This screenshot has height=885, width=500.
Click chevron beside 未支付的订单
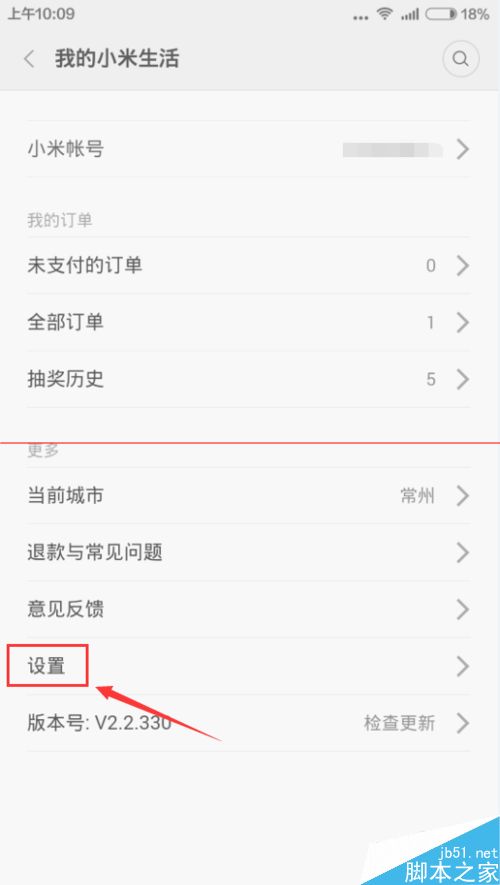463,265
